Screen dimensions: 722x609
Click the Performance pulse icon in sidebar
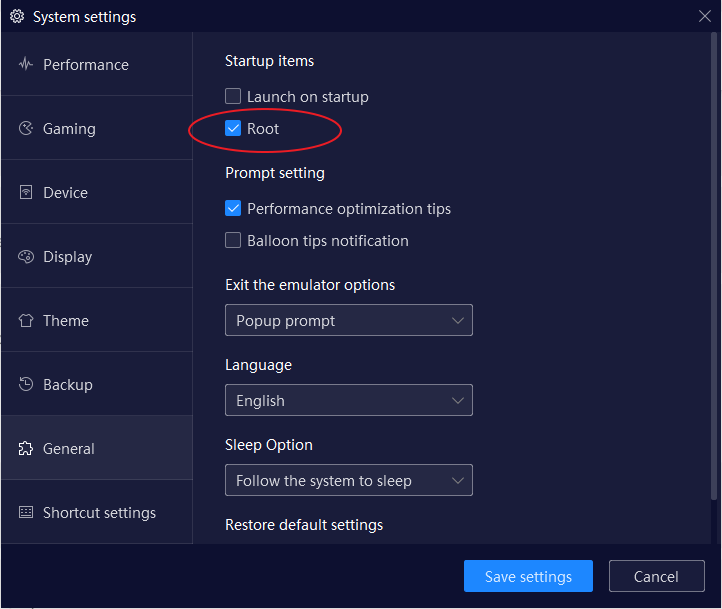(x=26, y=65)
